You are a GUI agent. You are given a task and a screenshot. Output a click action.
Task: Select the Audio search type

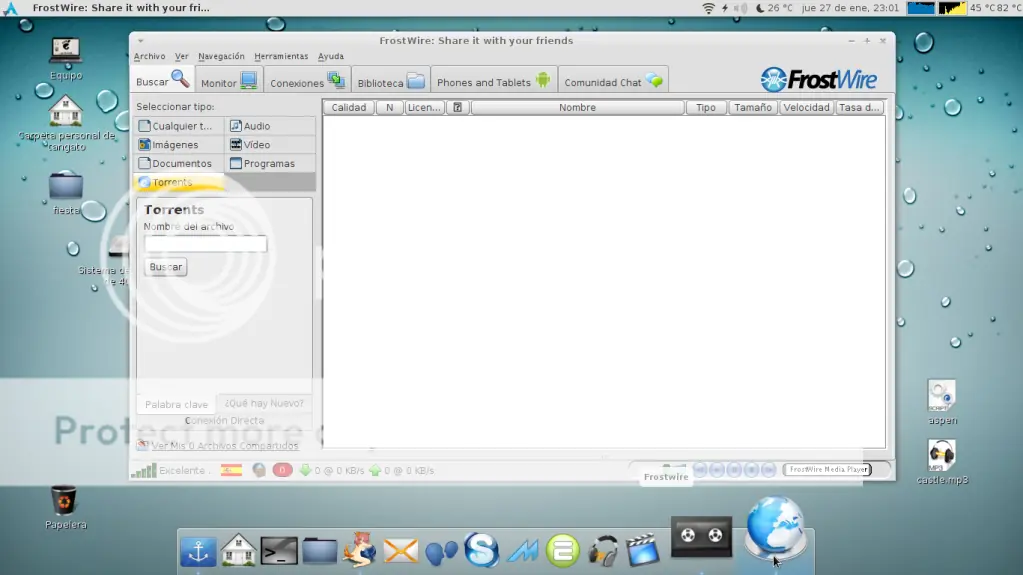269,126
